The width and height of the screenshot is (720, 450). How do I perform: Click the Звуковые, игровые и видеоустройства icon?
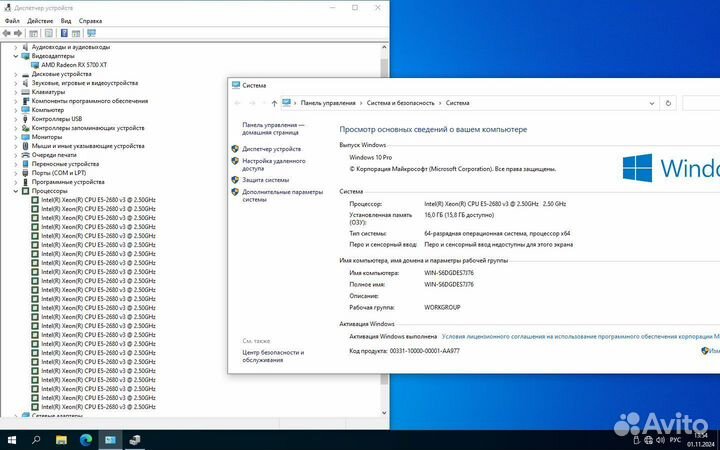pos(25,83)
